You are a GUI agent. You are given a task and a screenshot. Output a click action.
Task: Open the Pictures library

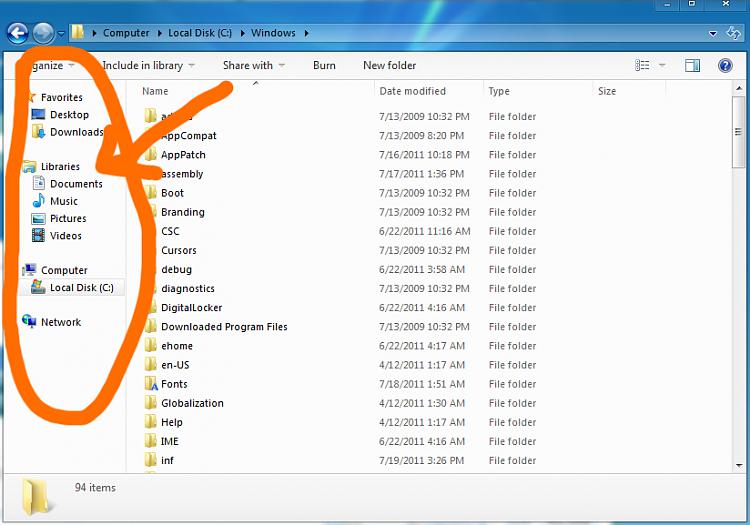[x=68, y=219]
